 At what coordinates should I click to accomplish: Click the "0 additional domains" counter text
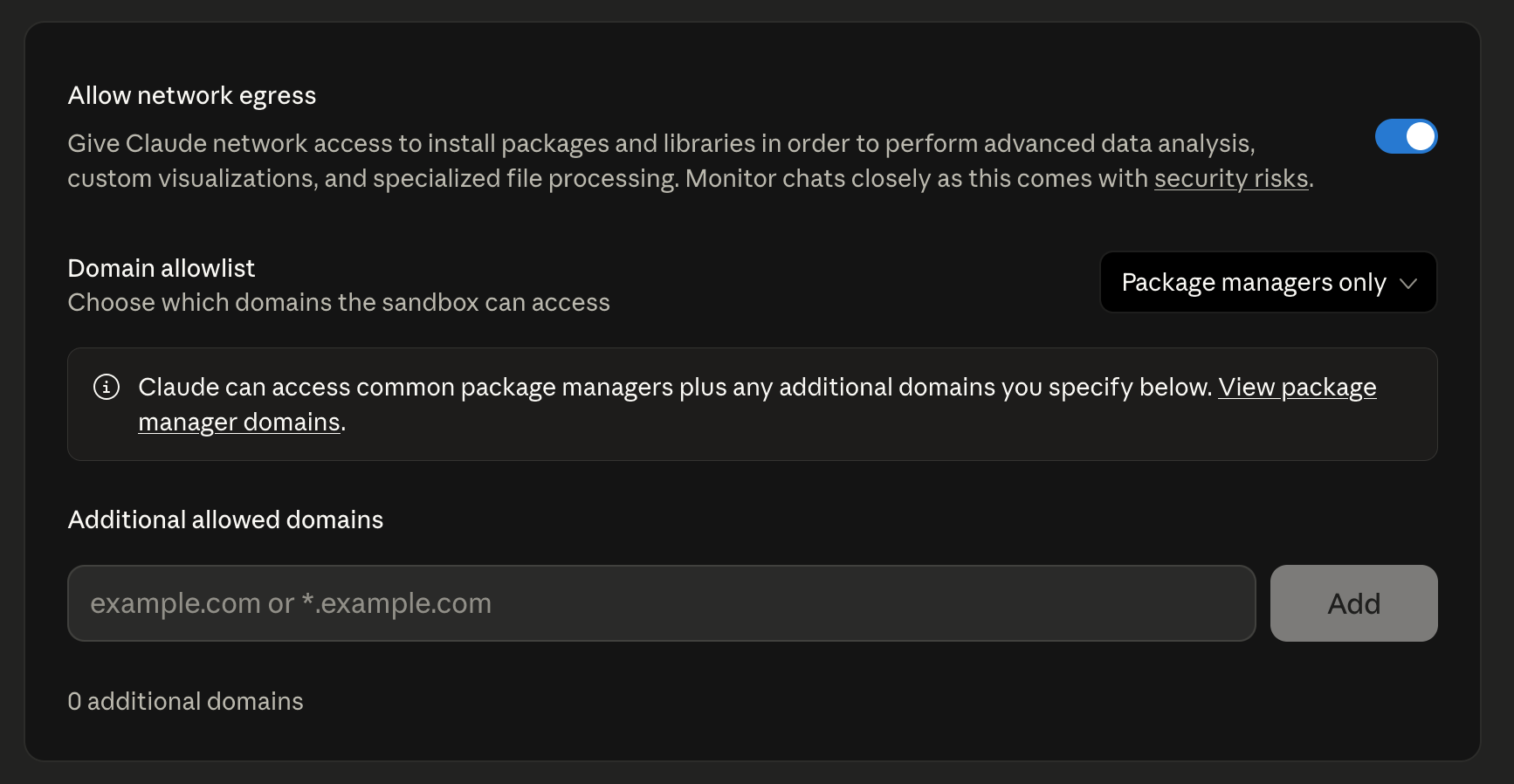185,701
